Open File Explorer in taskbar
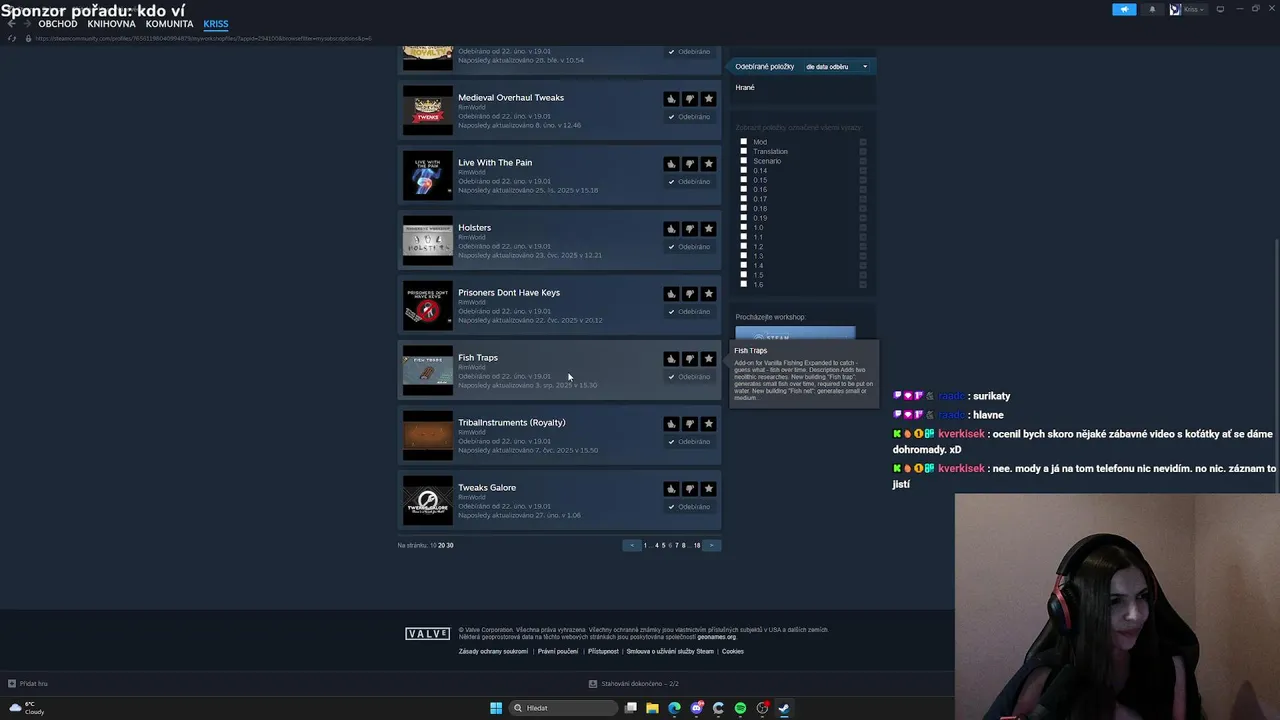 pos(652,708)
